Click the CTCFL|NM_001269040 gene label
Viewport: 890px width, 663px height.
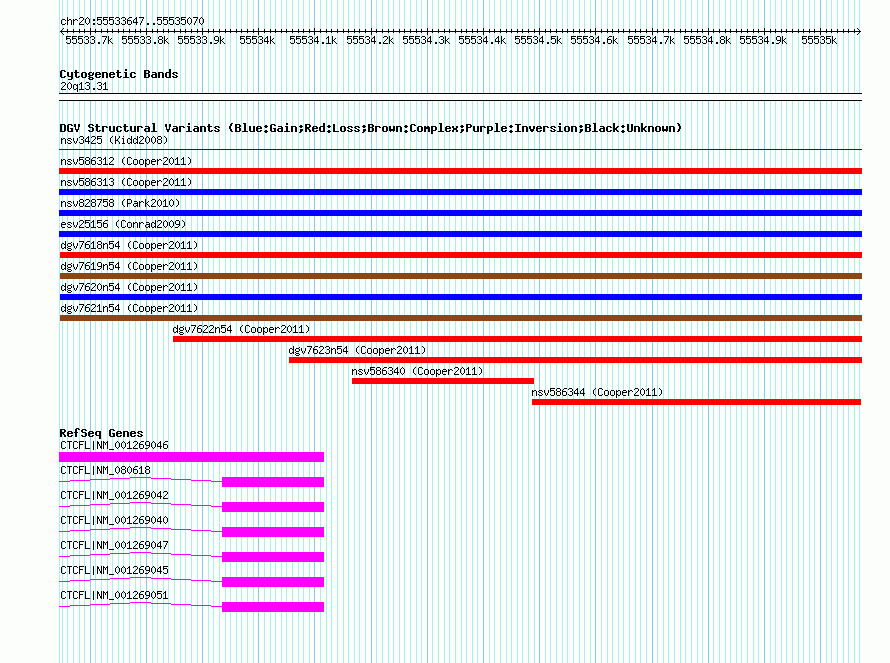pos(114,520)
